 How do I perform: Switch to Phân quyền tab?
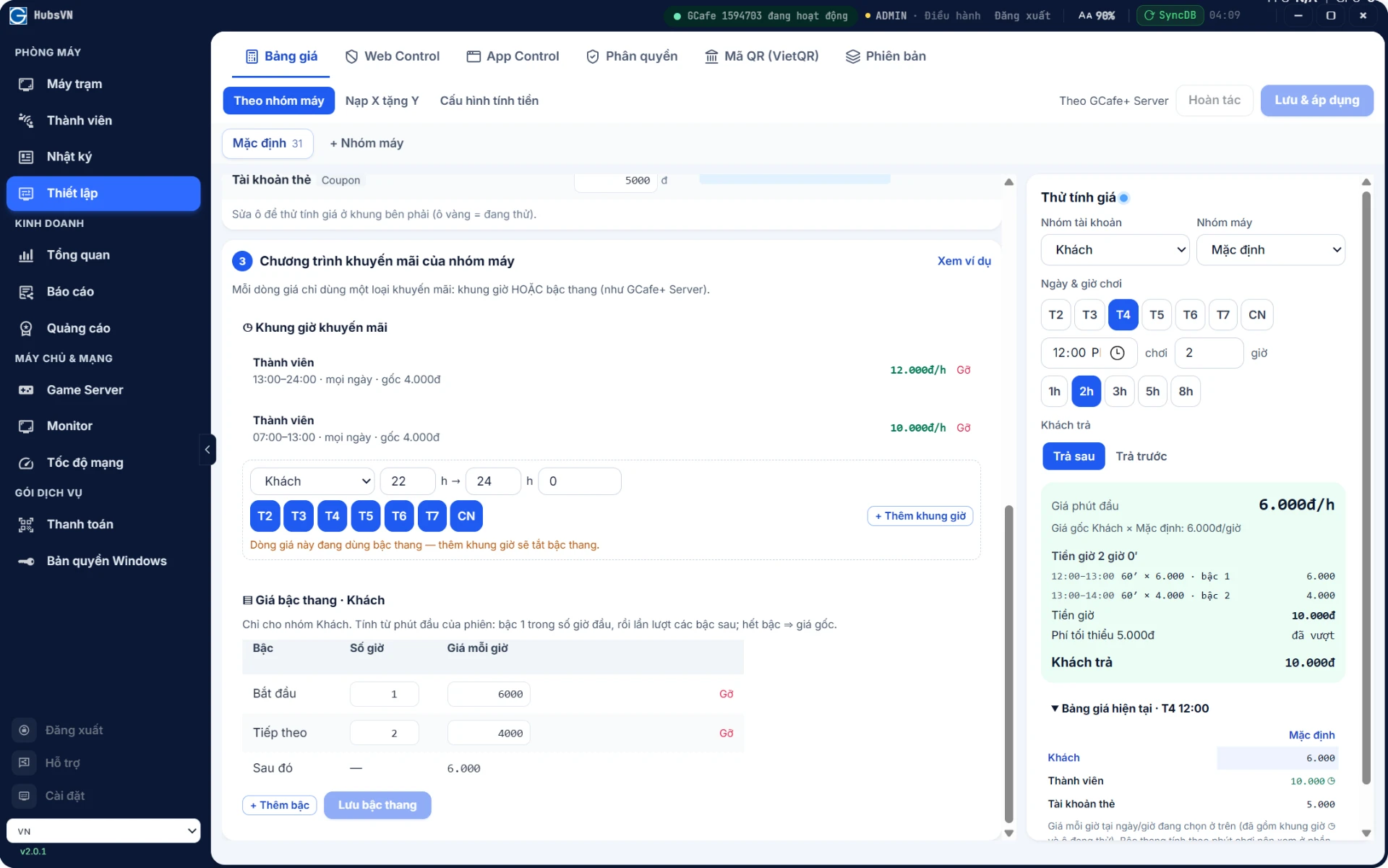pos(632,56)
